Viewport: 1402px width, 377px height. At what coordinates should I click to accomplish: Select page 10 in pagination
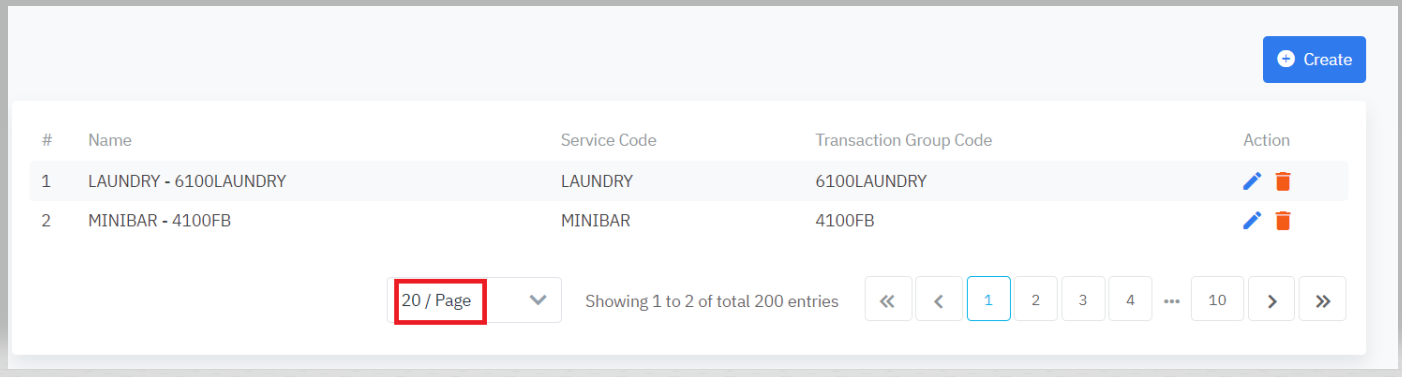(1217, 299)
